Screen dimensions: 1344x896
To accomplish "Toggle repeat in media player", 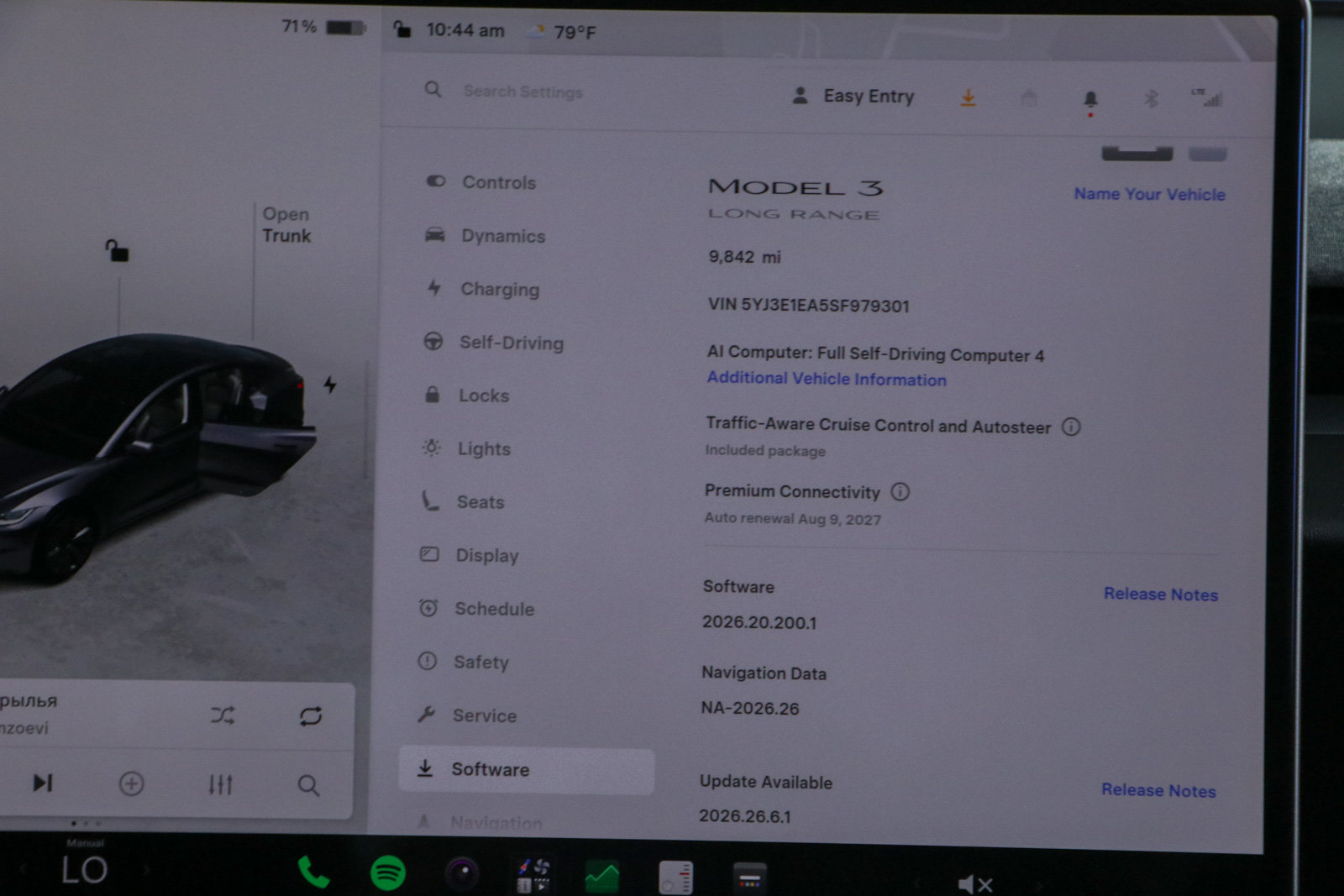I will point(311,716).
